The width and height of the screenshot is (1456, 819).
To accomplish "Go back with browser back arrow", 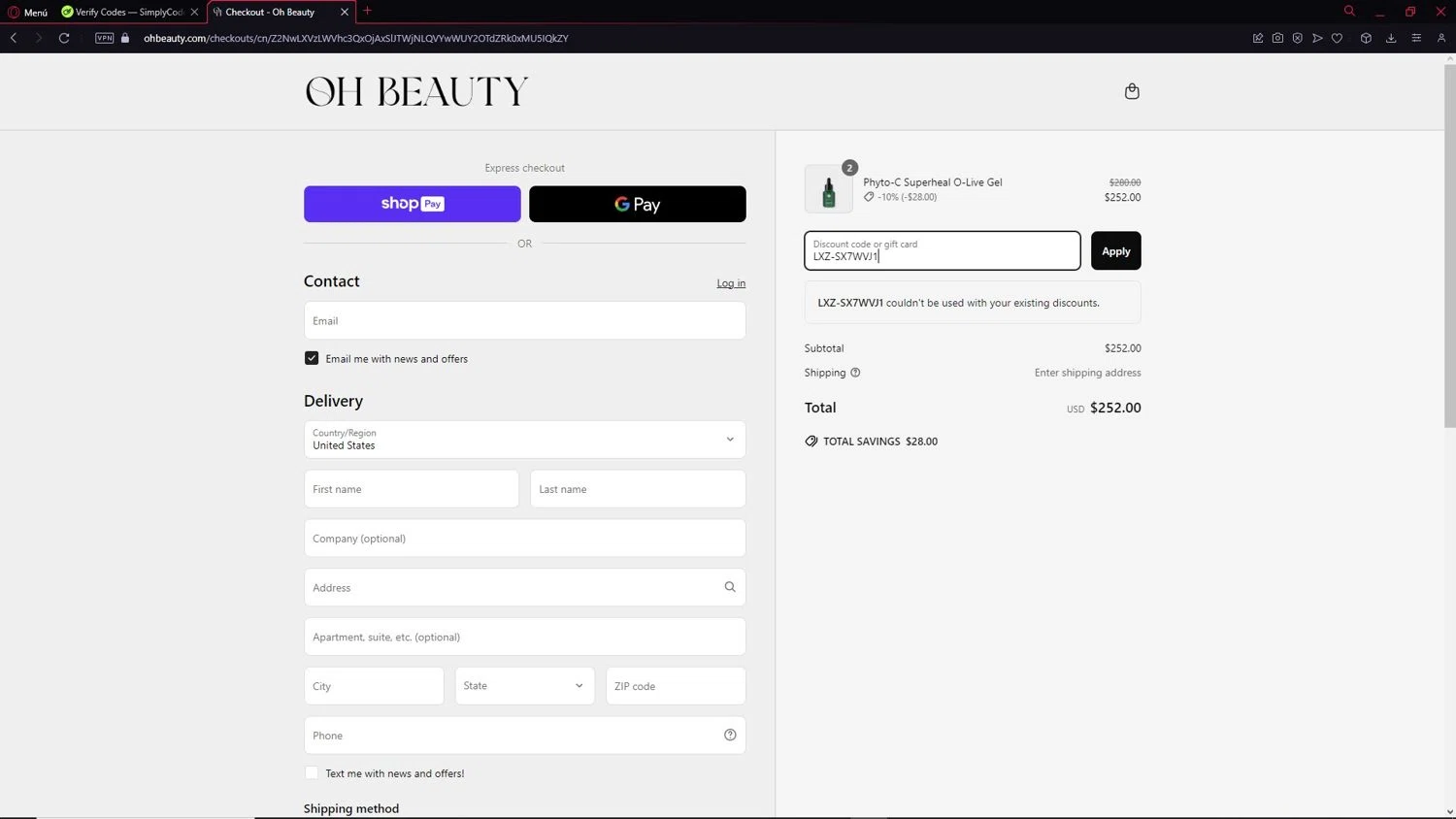I will click(14, 38).
